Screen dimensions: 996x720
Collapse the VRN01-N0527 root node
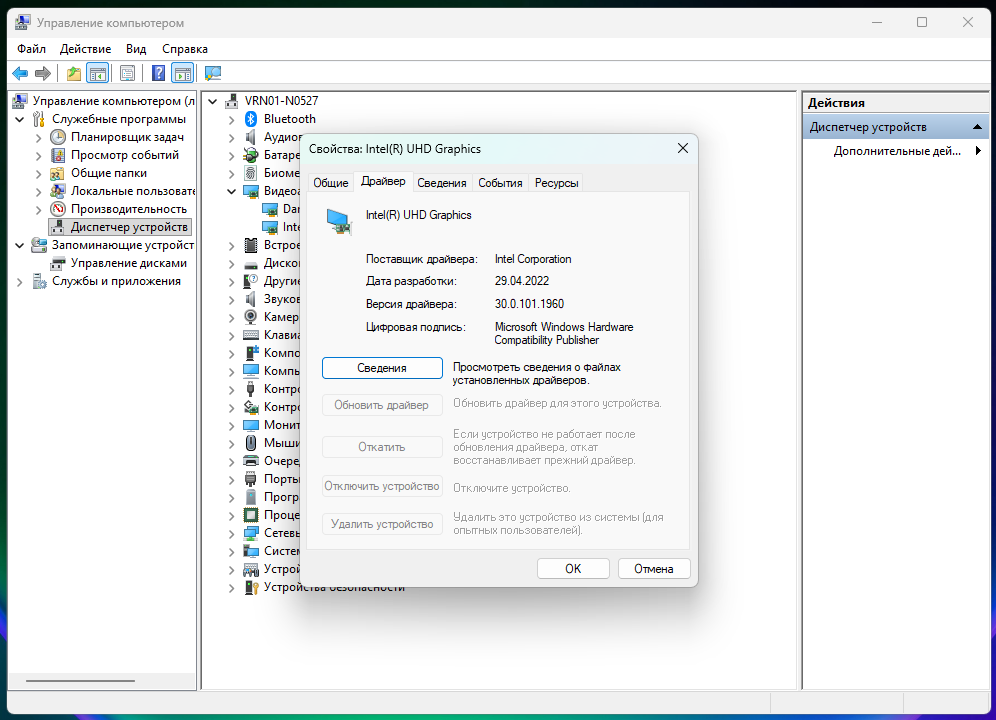pos(213,101)
